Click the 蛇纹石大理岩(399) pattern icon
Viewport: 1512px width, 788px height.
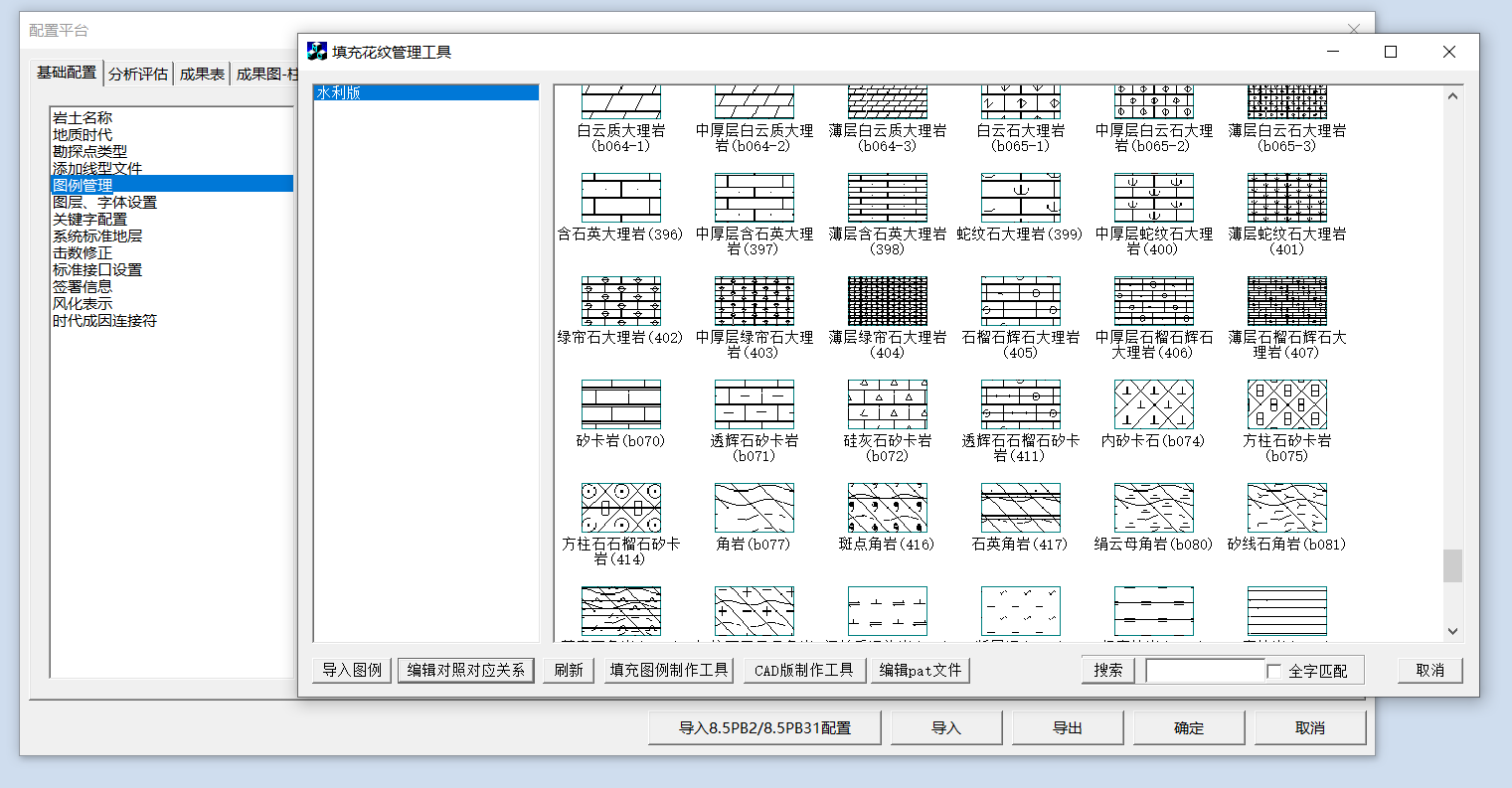point(1020,198)
